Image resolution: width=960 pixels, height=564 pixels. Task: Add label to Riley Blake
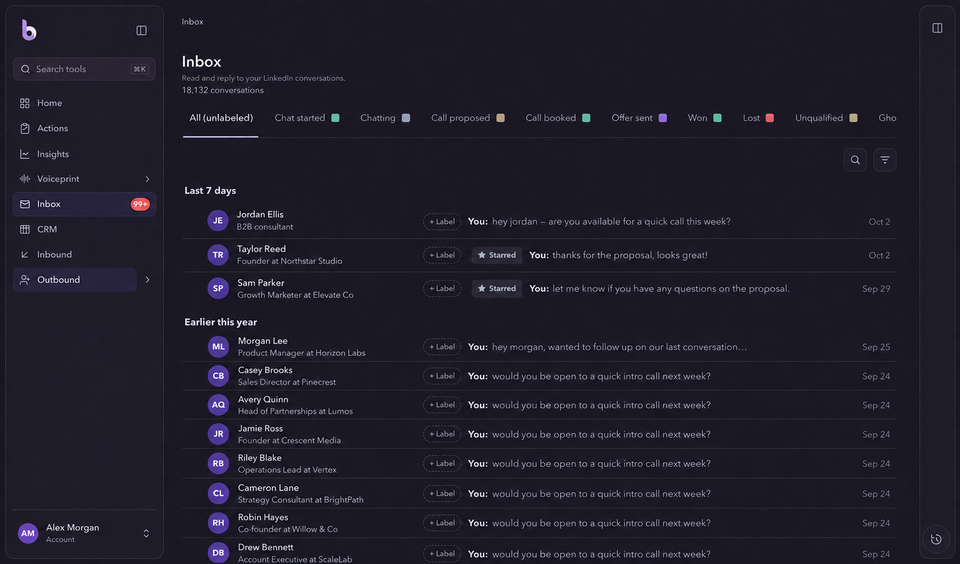442,464
